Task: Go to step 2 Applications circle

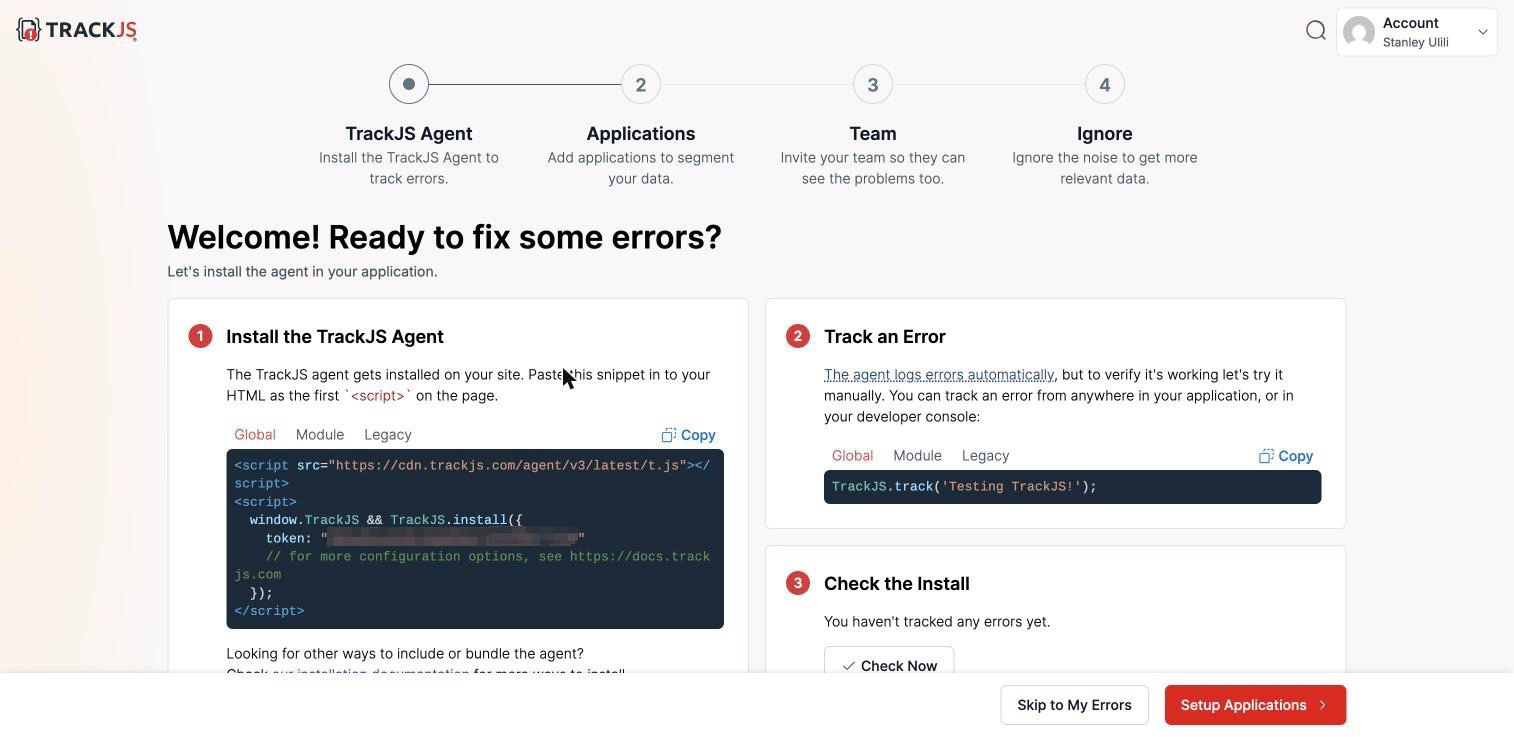Action: pyautogui.click(x=641, y=84)
